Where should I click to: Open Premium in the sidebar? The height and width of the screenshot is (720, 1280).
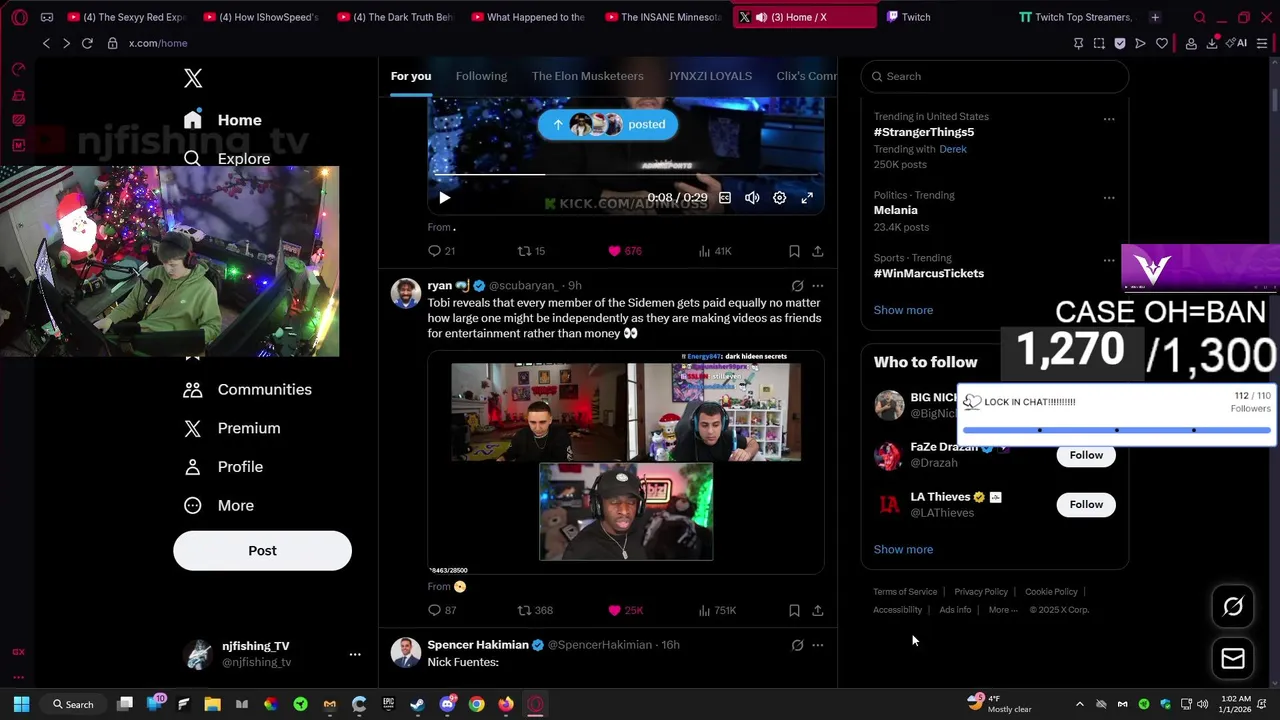pos(232,428)
